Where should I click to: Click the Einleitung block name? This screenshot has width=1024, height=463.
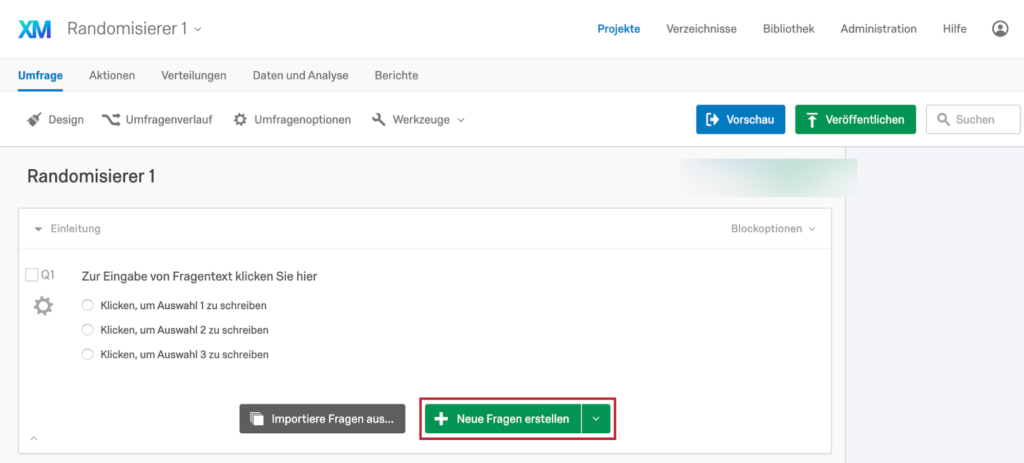click(75, 229)
